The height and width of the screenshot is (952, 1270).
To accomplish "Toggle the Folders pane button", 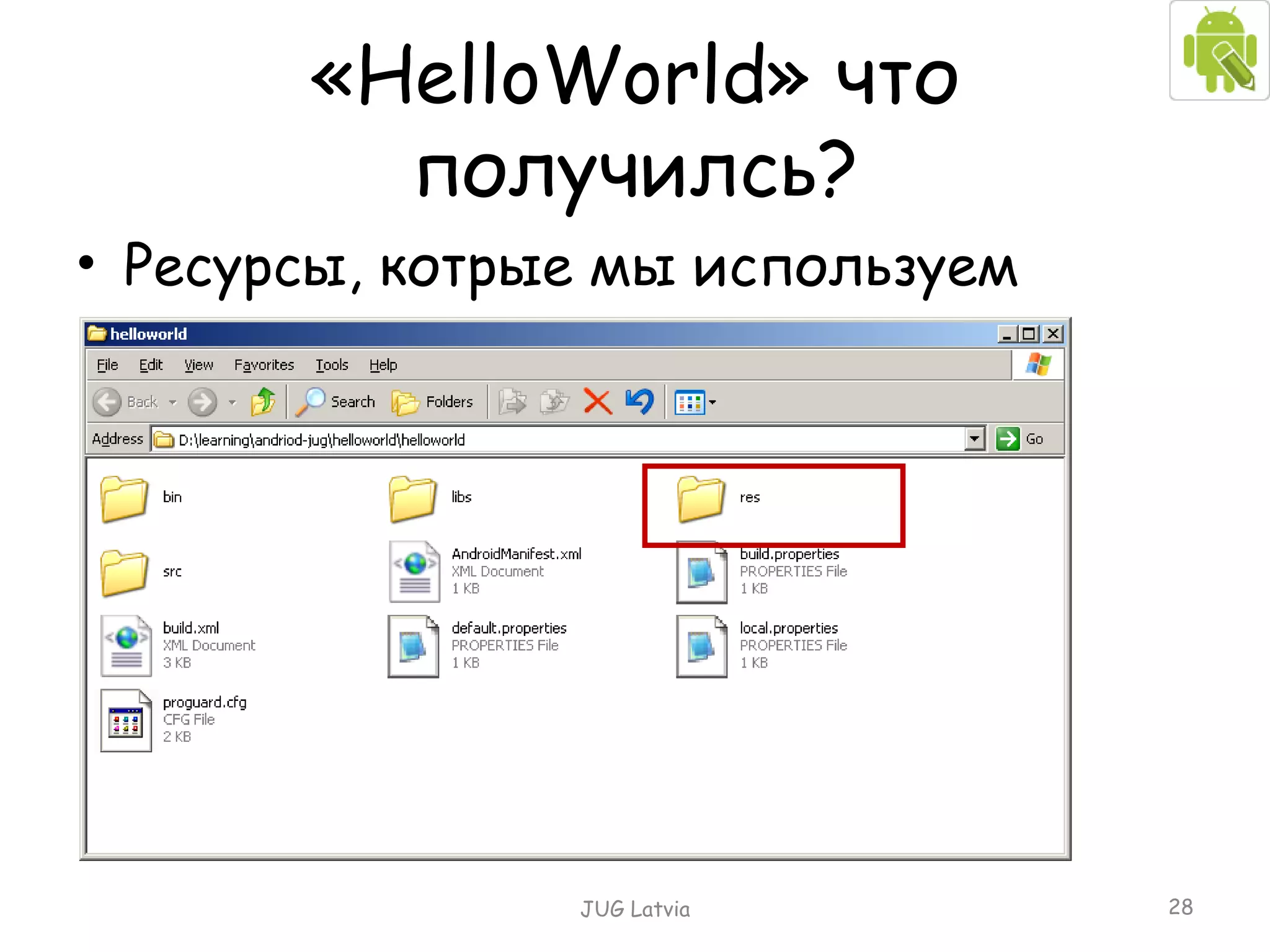I will point(432,402).
